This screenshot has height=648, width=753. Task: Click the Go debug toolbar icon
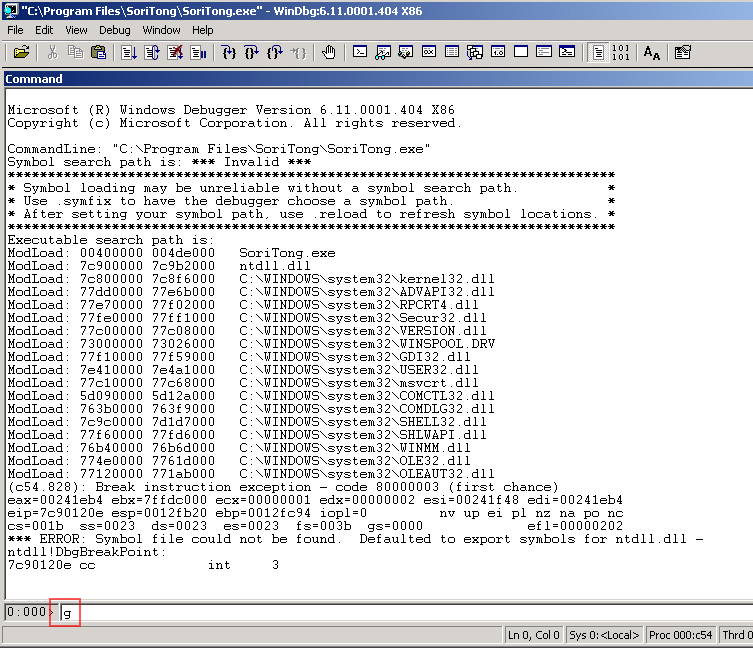[129, 52]
